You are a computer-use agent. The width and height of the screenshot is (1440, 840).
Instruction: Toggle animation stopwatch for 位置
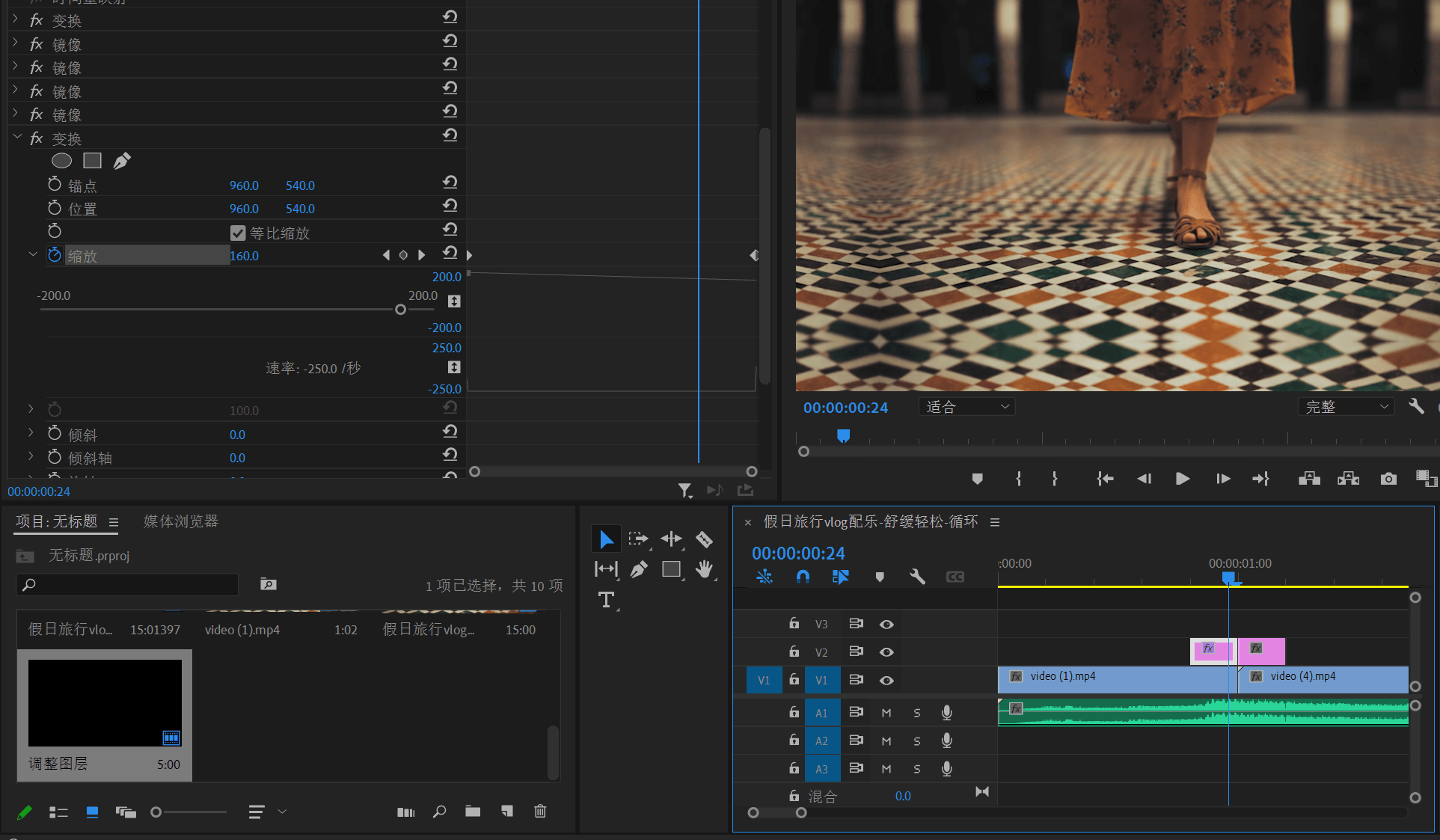pos(55,207)
